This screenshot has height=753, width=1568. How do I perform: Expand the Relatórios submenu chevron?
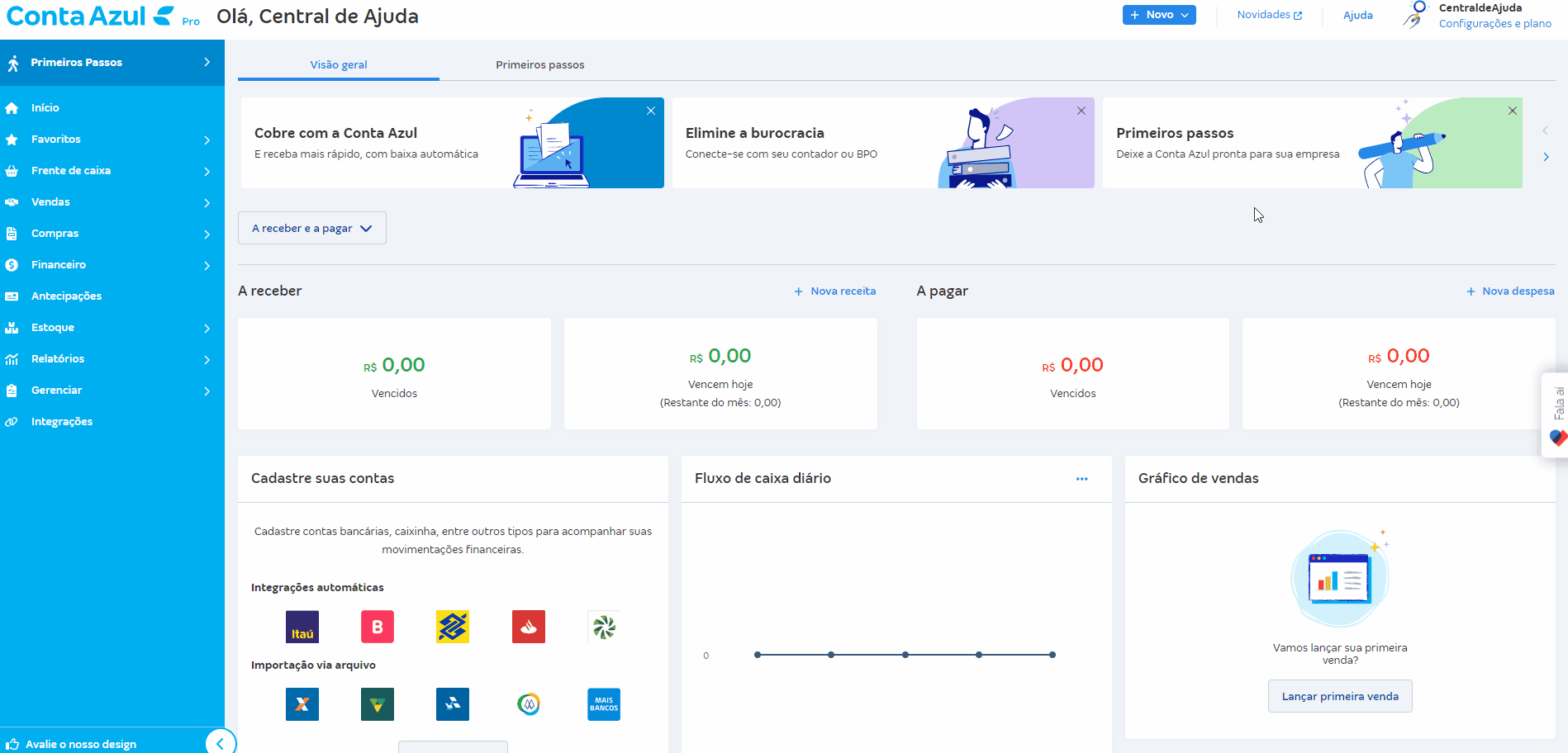(x=207, y=358)
